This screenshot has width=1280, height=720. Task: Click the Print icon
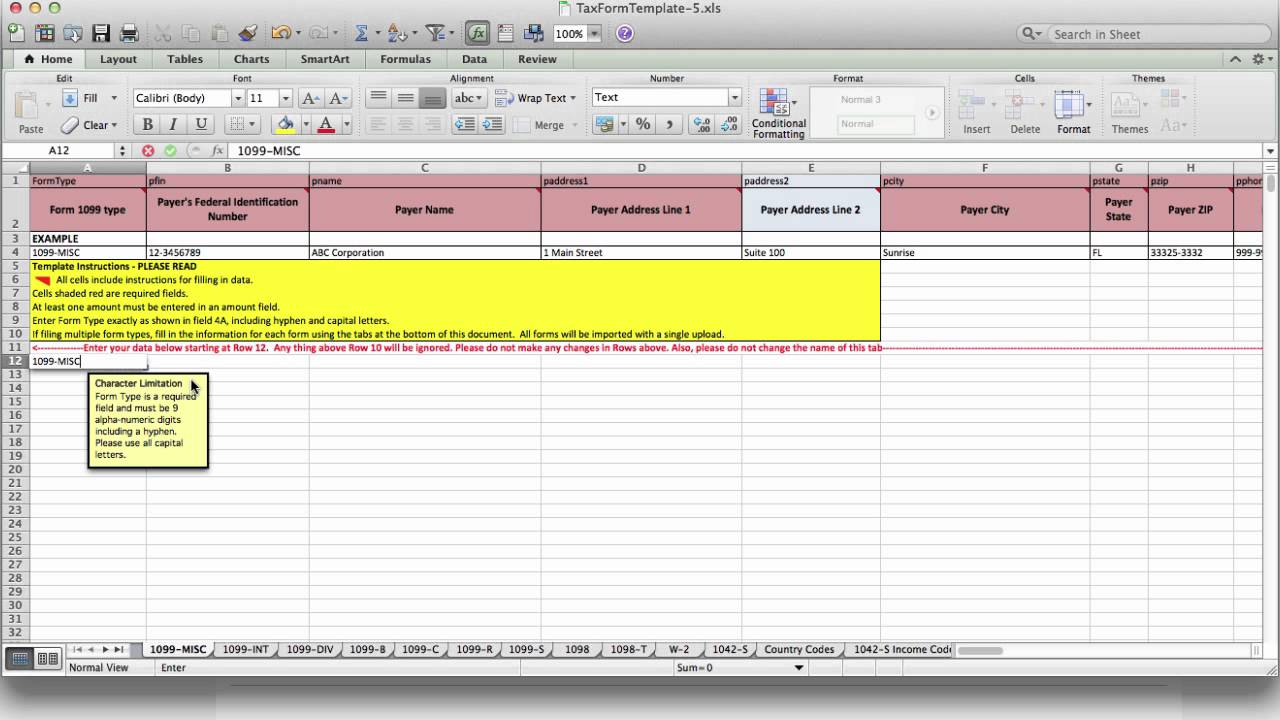[129, 33]
